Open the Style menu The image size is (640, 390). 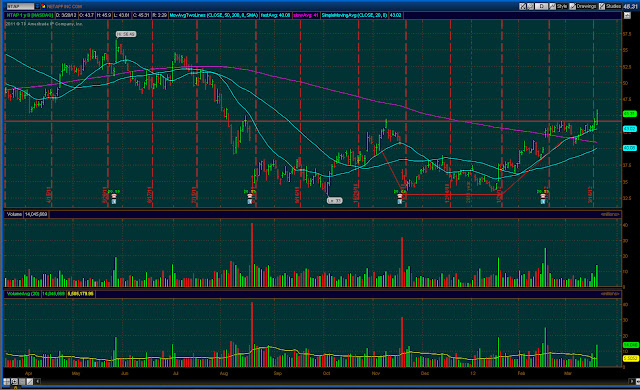562,6
